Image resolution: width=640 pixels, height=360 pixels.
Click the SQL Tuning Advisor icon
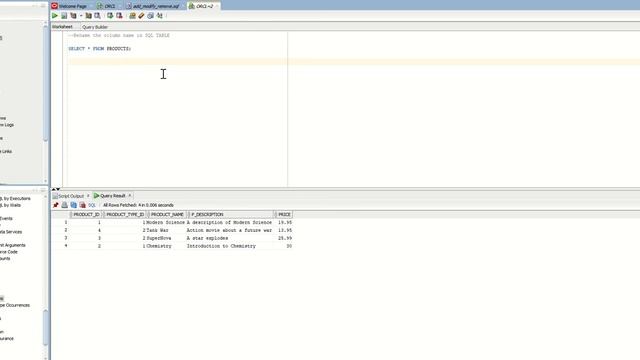(98, 16)
